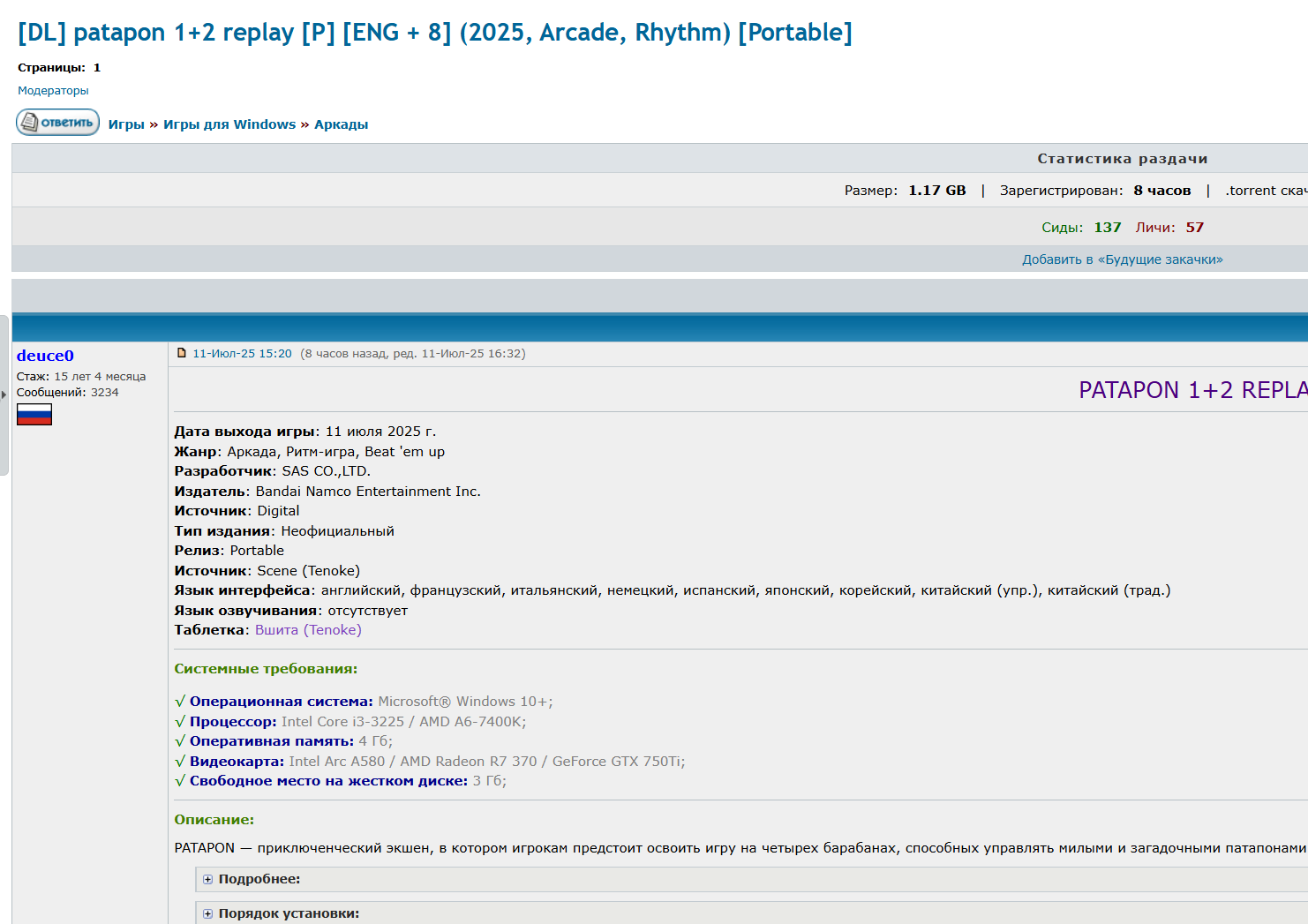1308x924 pixels.
Task: Click the Свободное место на жестком диске line
Action: pyautogui.click(x=341, y=781)
